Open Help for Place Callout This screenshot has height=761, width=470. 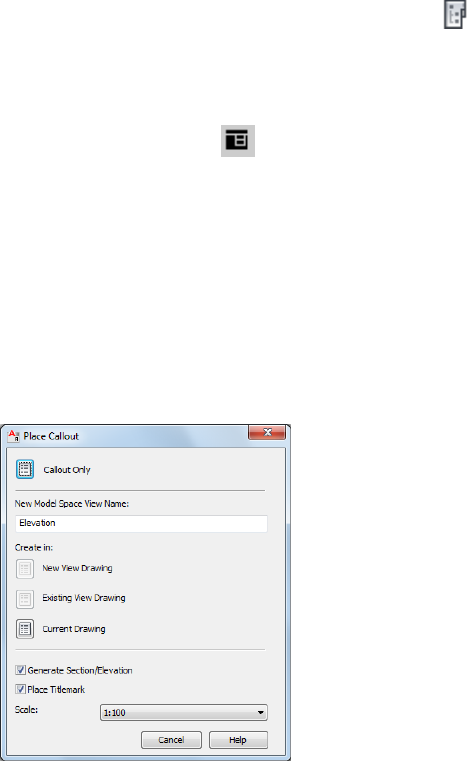pos(238,740)
